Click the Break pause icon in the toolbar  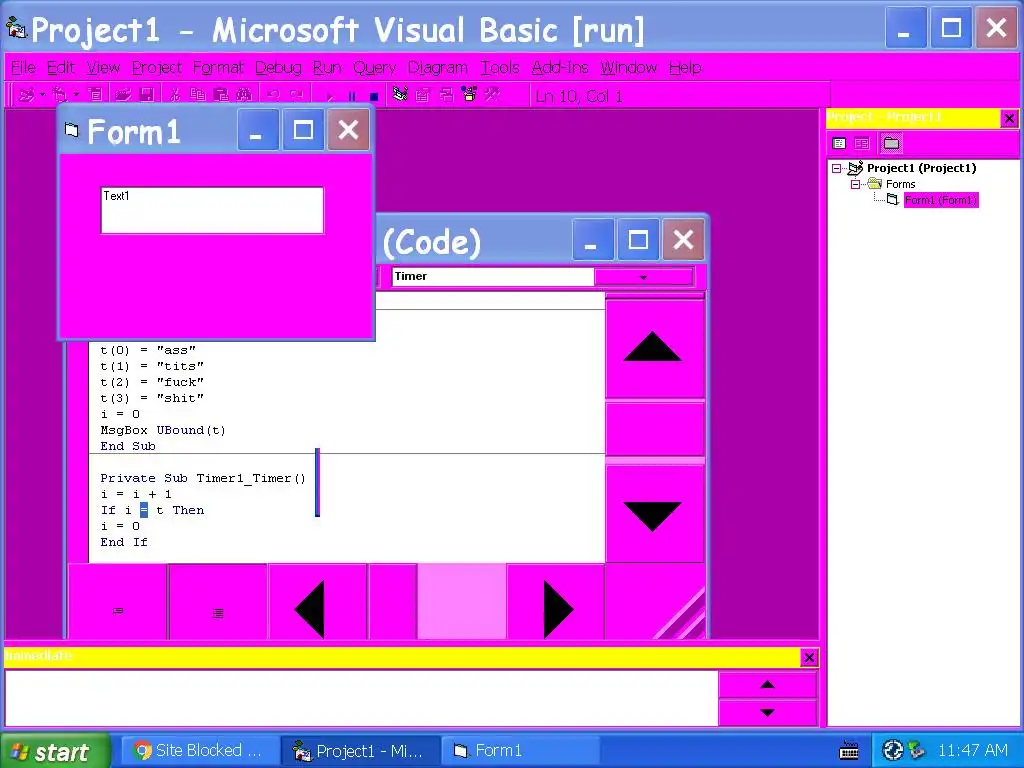tap(352, 97)
